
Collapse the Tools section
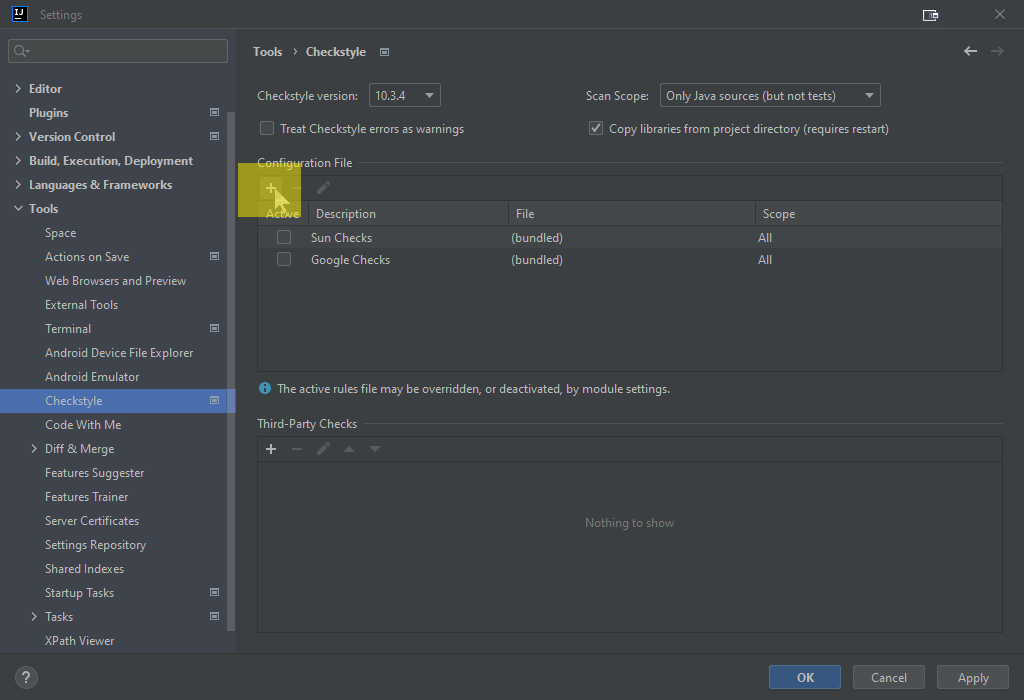(x=18, y=209)
